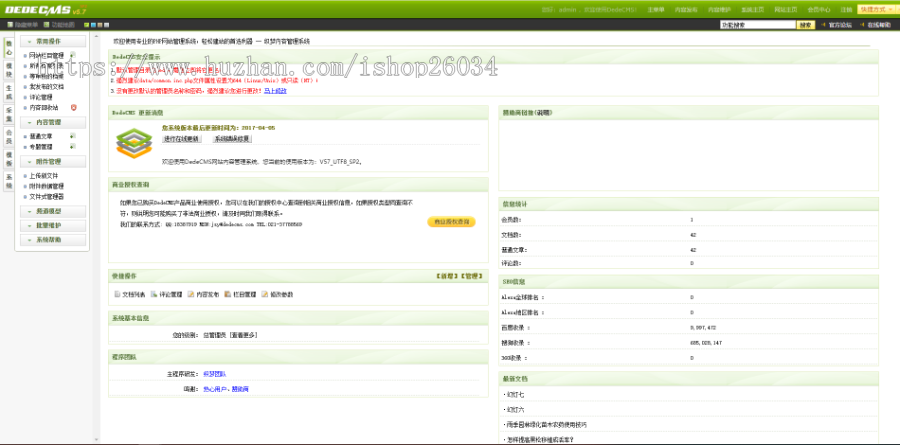Screen dimensions: 900x445
Task: Click the icon next to 专题管理
Action: point(72,146)
